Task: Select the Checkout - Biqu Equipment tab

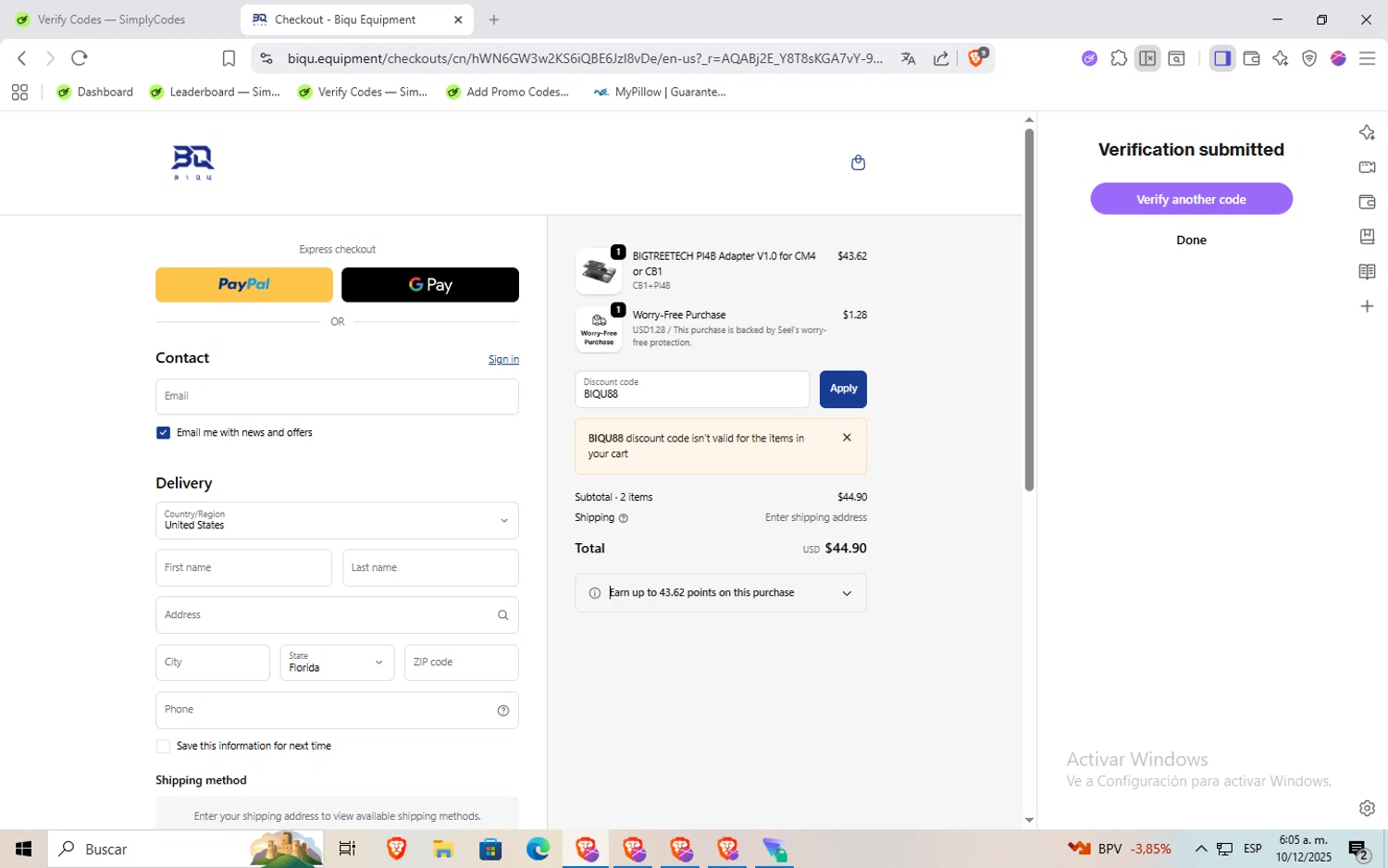Action: pyautogui.click(x=356, y=19)
